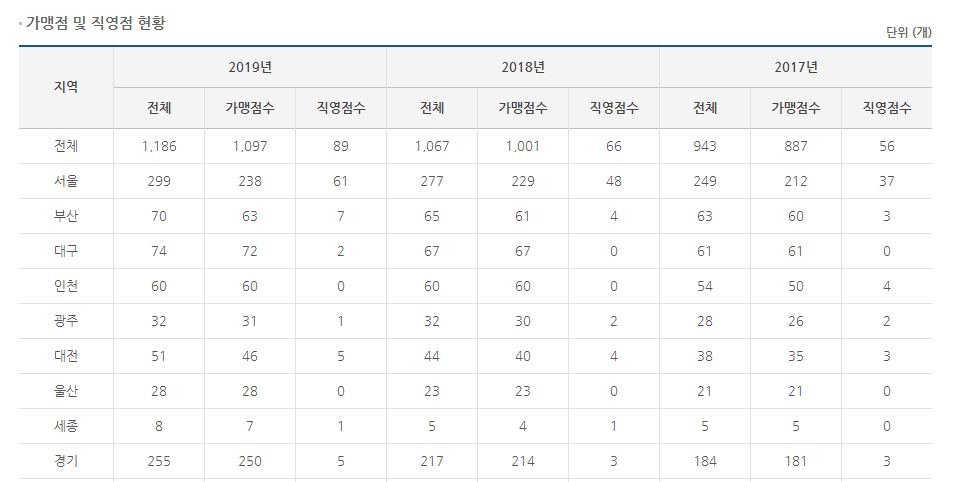The width and height of the screenshot is (953, 482).
Task: Click 부산 2018 total '65'
Action: (432, 216)
